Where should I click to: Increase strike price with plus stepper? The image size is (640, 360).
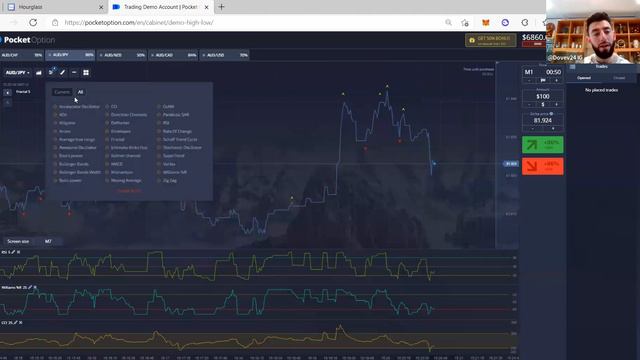[x=553, y=129]
